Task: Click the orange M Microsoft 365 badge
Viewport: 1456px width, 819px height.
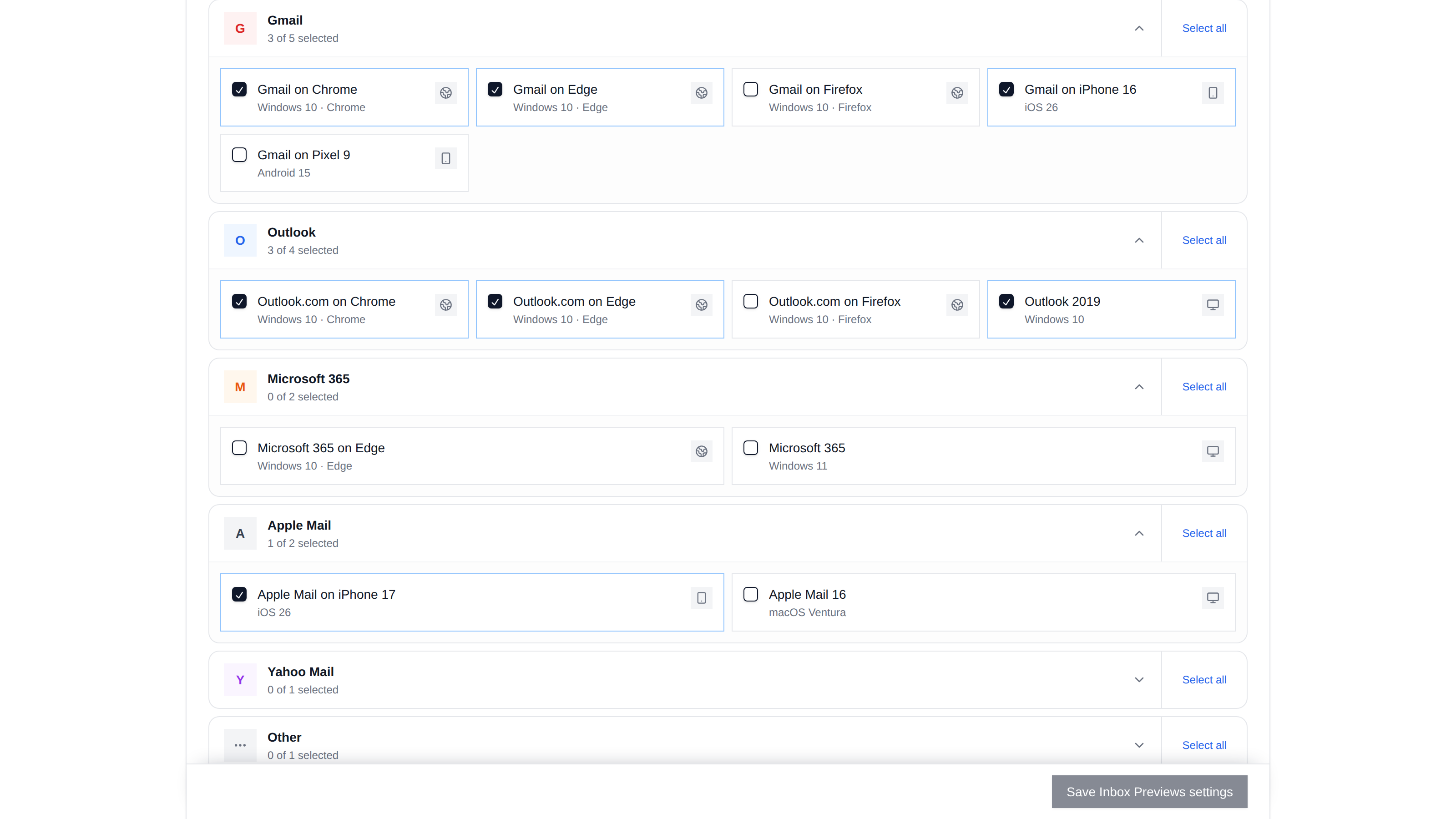Action: point(240,387)
